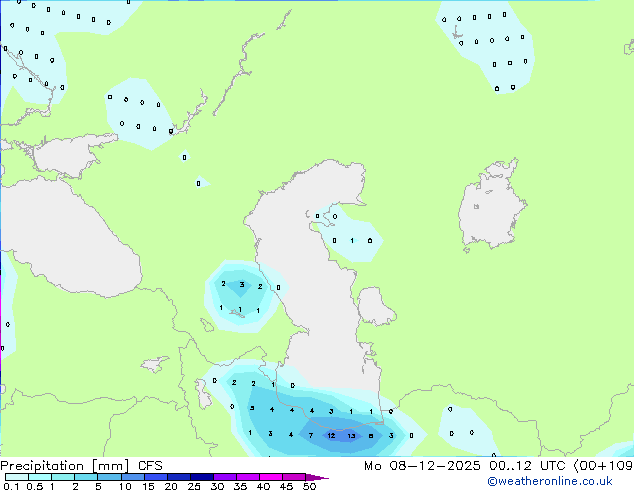Image resolution: width=634 pixels, height=490 pixels.
Task: Click the 30–35 mm purple legend swatch
Action: click(x=224, y=477)
